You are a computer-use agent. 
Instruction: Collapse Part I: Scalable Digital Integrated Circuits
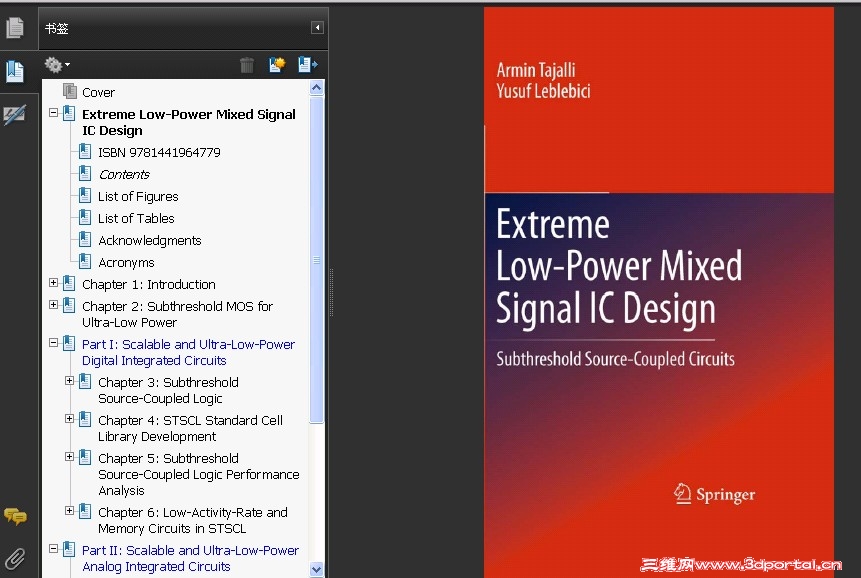[53, 343]
